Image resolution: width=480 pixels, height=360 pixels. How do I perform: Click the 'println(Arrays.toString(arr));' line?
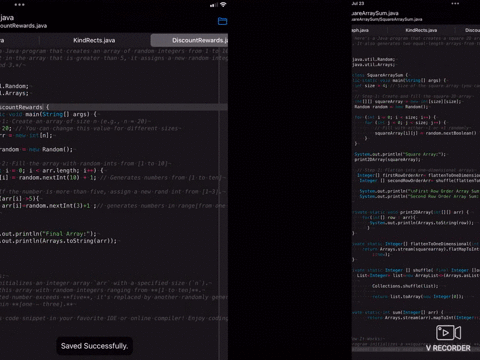point(59,241)
